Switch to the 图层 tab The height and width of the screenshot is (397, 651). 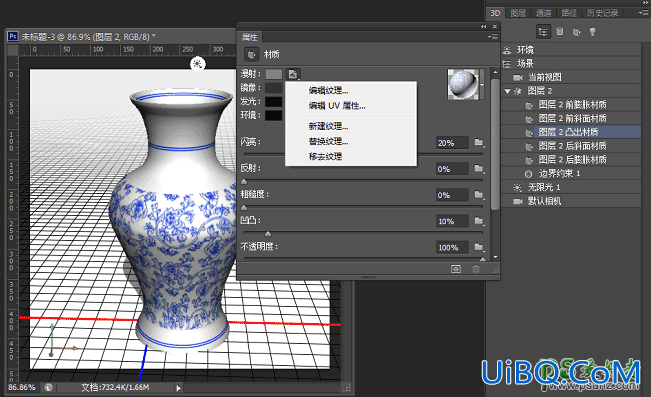pyautogui.click(x=518, y=13)
